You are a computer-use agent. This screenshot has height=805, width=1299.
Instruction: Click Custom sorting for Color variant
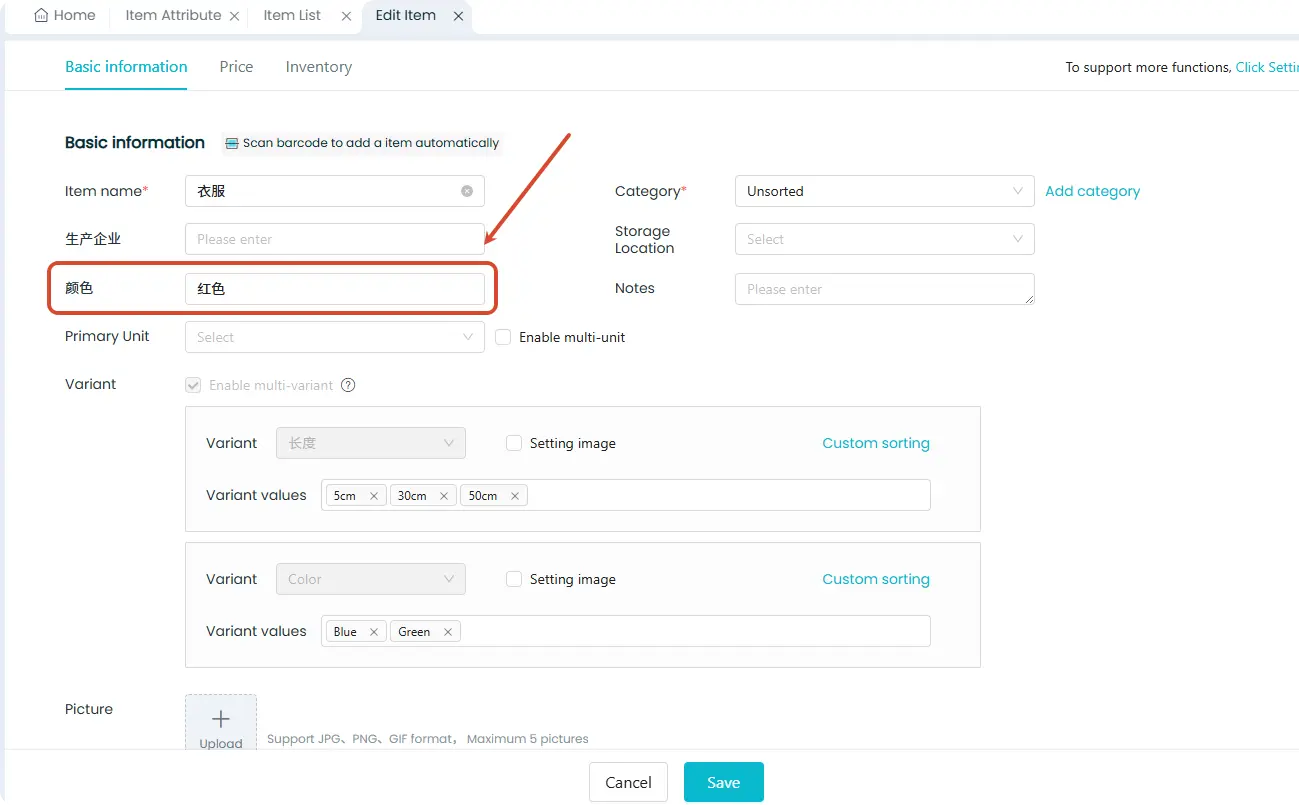point(876,579)
